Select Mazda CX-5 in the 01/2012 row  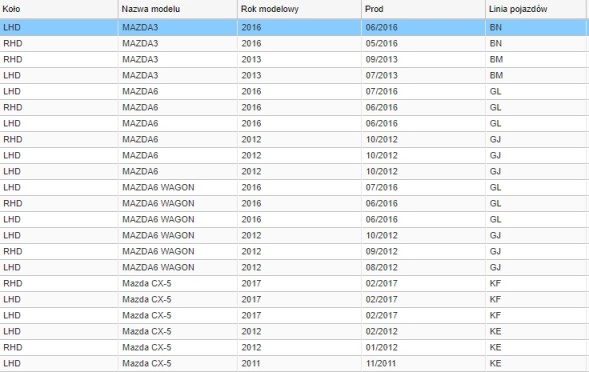click(x=146, y=348)
